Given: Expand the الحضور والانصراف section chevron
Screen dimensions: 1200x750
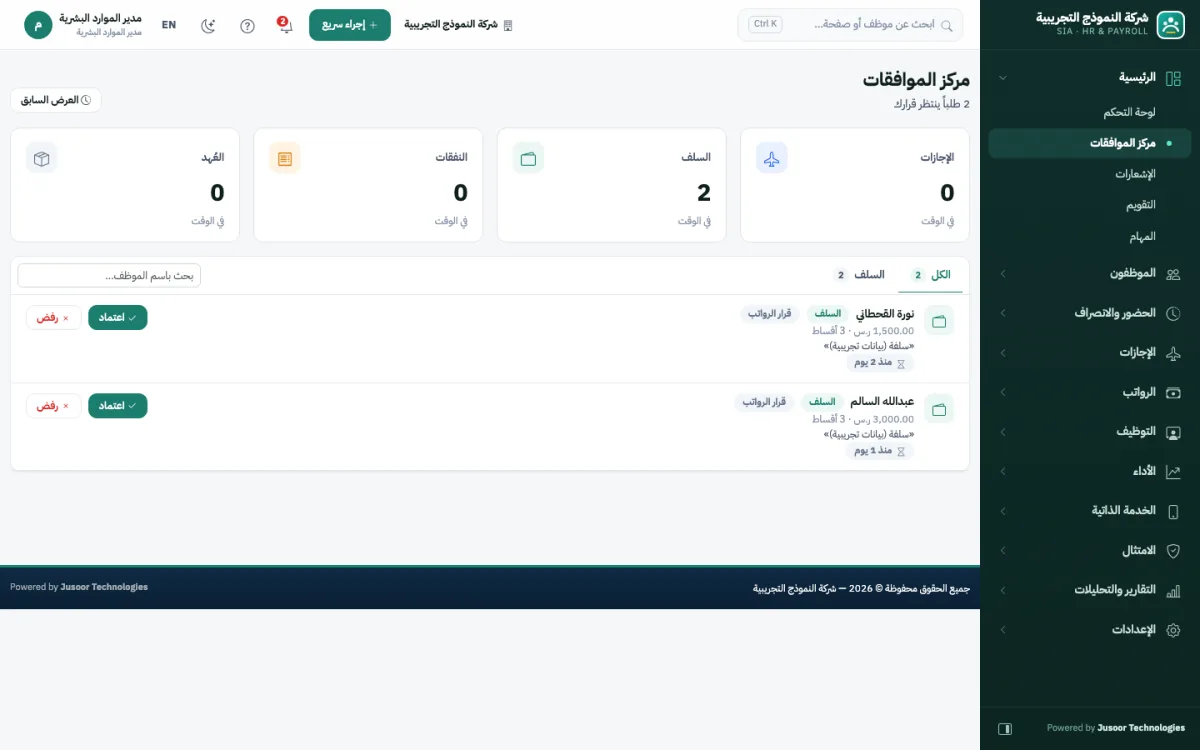Looking at the screenshot, I should pyautogui.click(x=1003, y=313).
